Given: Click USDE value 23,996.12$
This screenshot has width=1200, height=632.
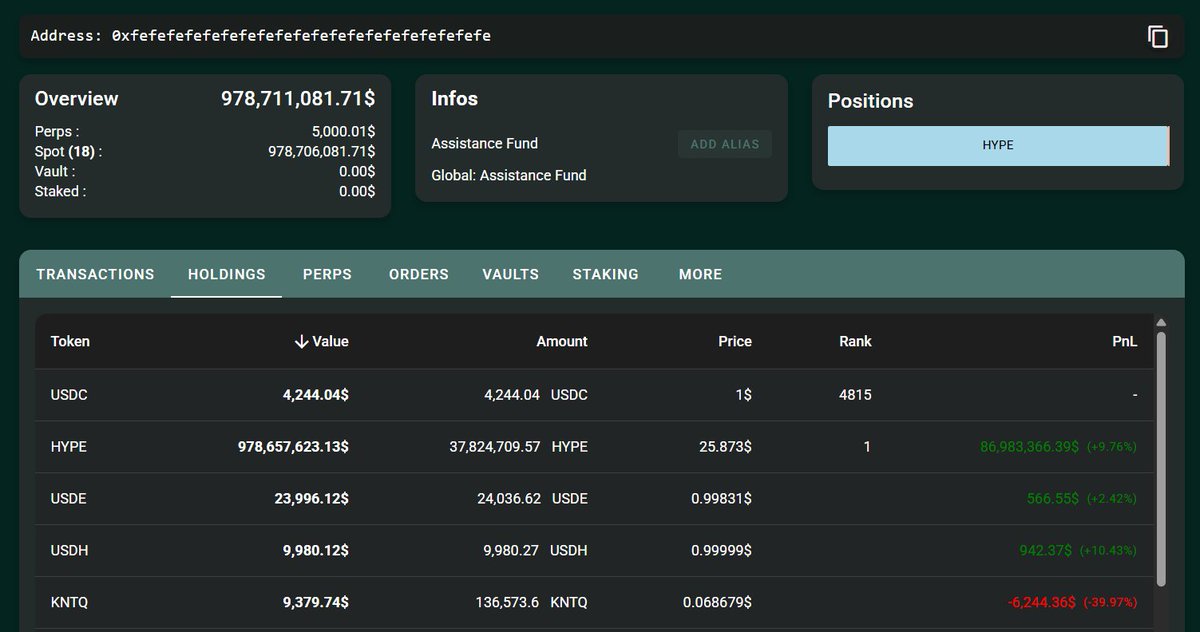Looking at the screenshot, I should click(x=312, y=499).
